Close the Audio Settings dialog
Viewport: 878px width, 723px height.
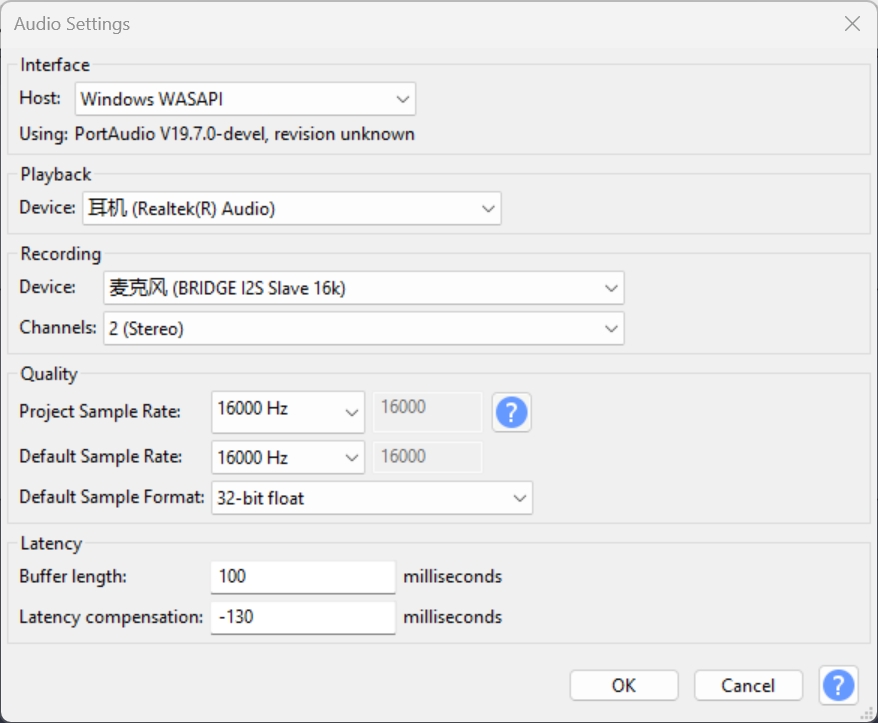click(852, 24)
